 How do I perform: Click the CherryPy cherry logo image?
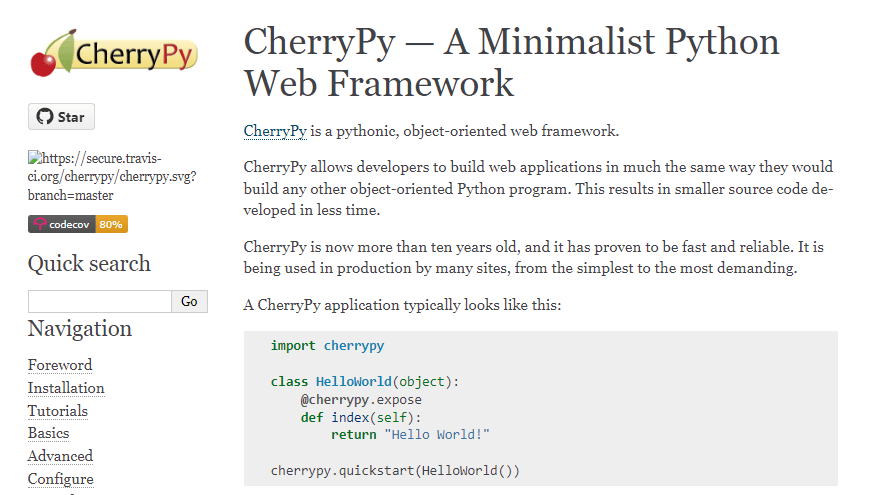pos(114,53)
